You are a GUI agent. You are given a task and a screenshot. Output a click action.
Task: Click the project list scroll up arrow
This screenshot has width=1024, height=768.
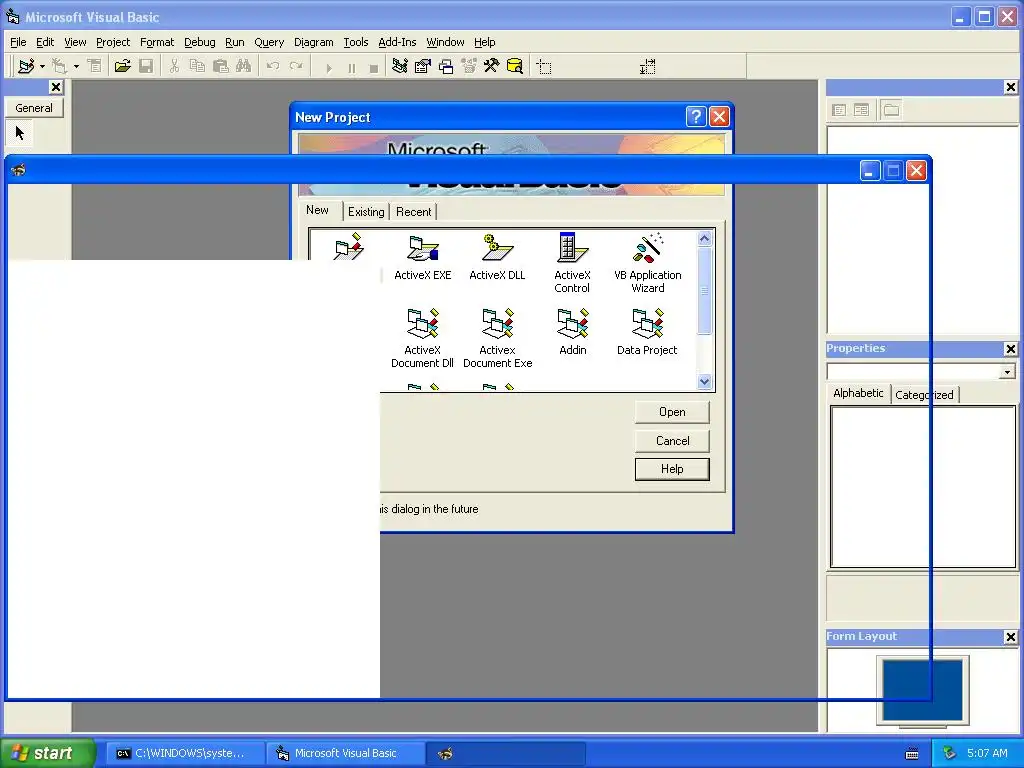(x=704, y=238)
